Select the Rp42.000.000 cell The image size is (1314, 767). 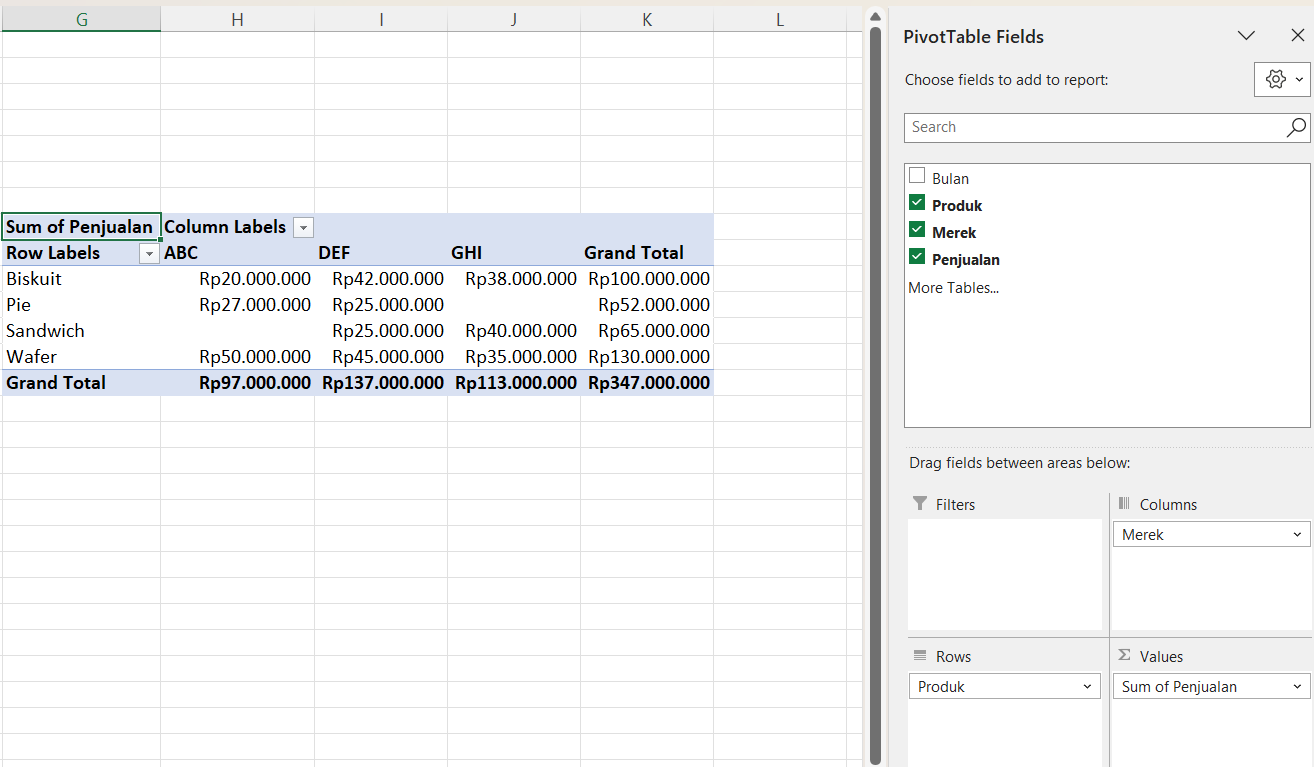381,279
